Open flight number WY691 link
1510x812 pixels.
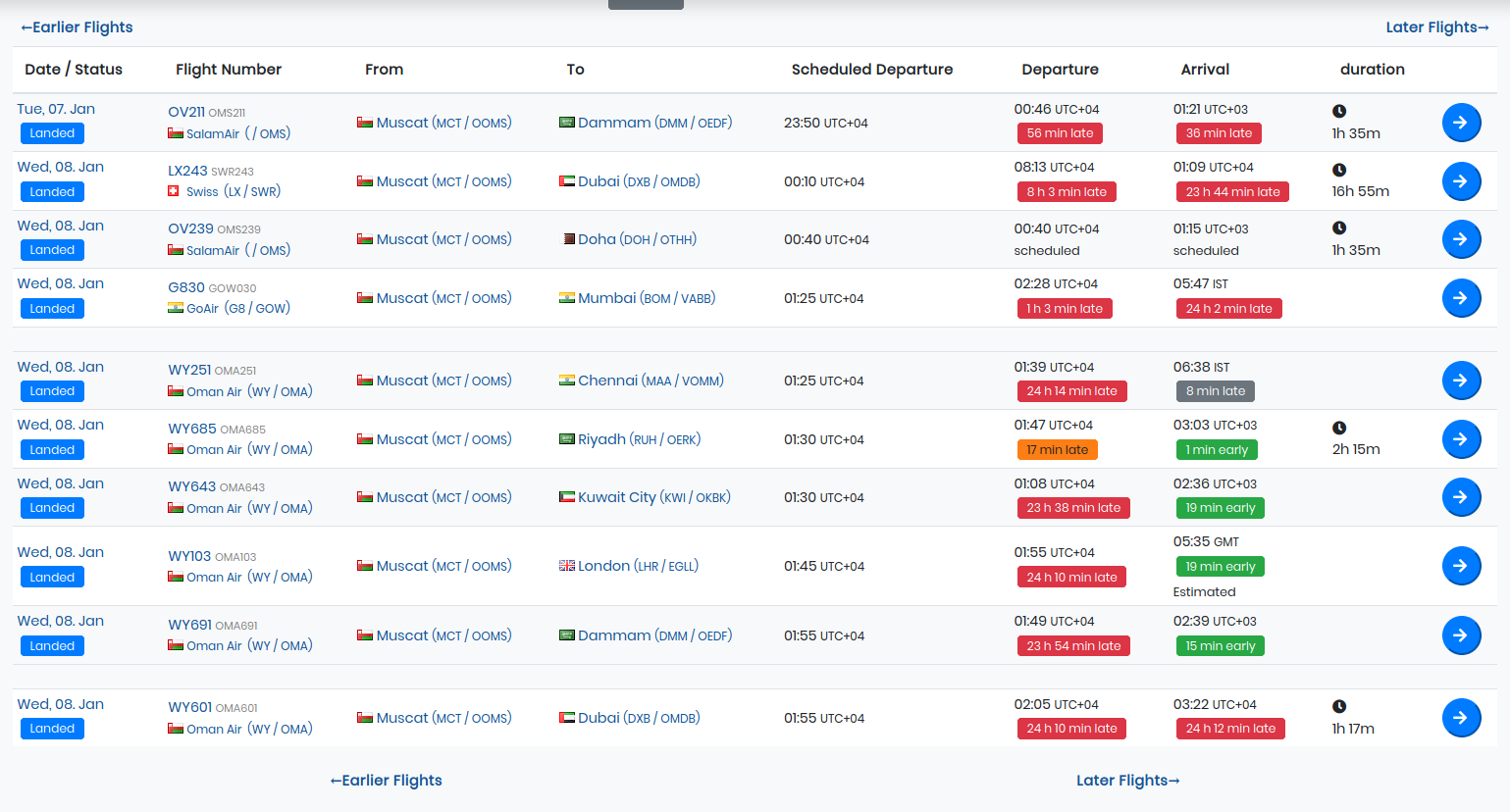click(189, 625)
